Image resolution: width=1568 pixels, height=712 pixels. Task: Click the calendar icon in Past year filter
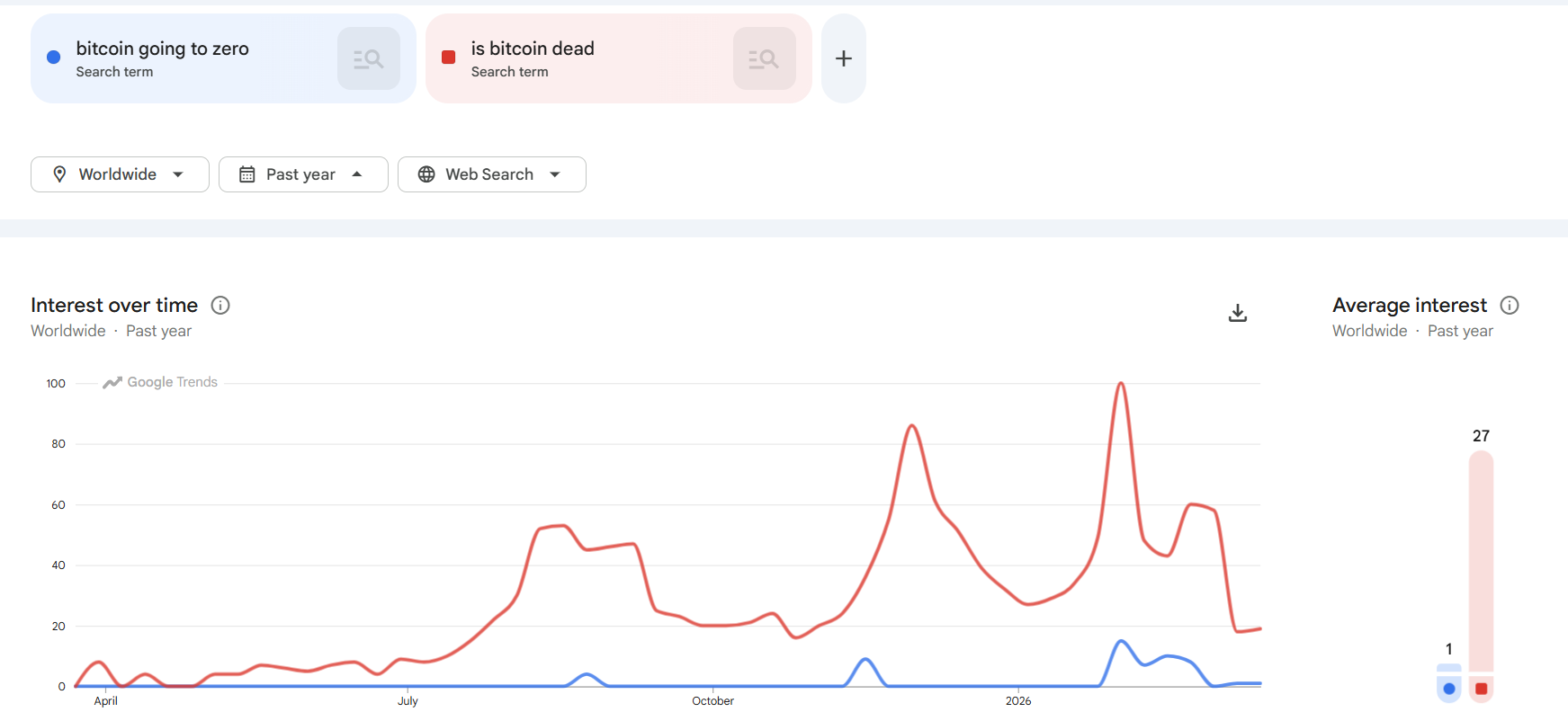click(x=247, y=174)
